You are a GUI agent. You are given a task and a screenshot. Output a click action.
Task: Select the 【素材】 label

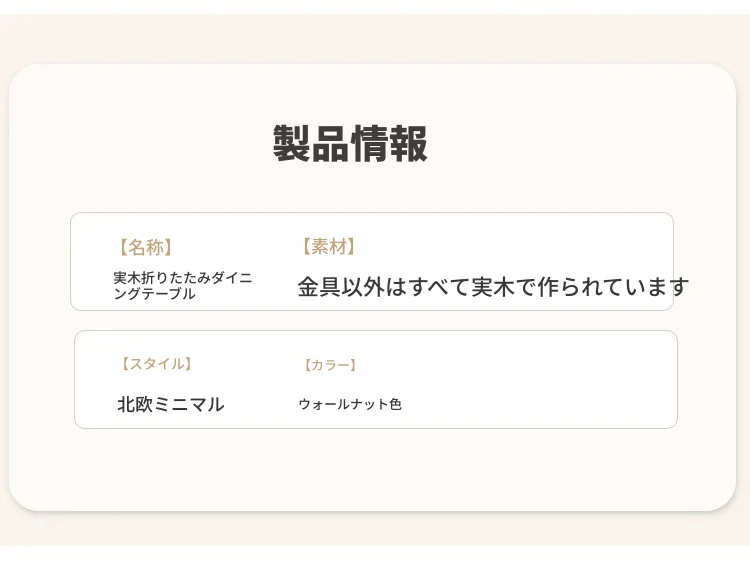pos(328,247)
